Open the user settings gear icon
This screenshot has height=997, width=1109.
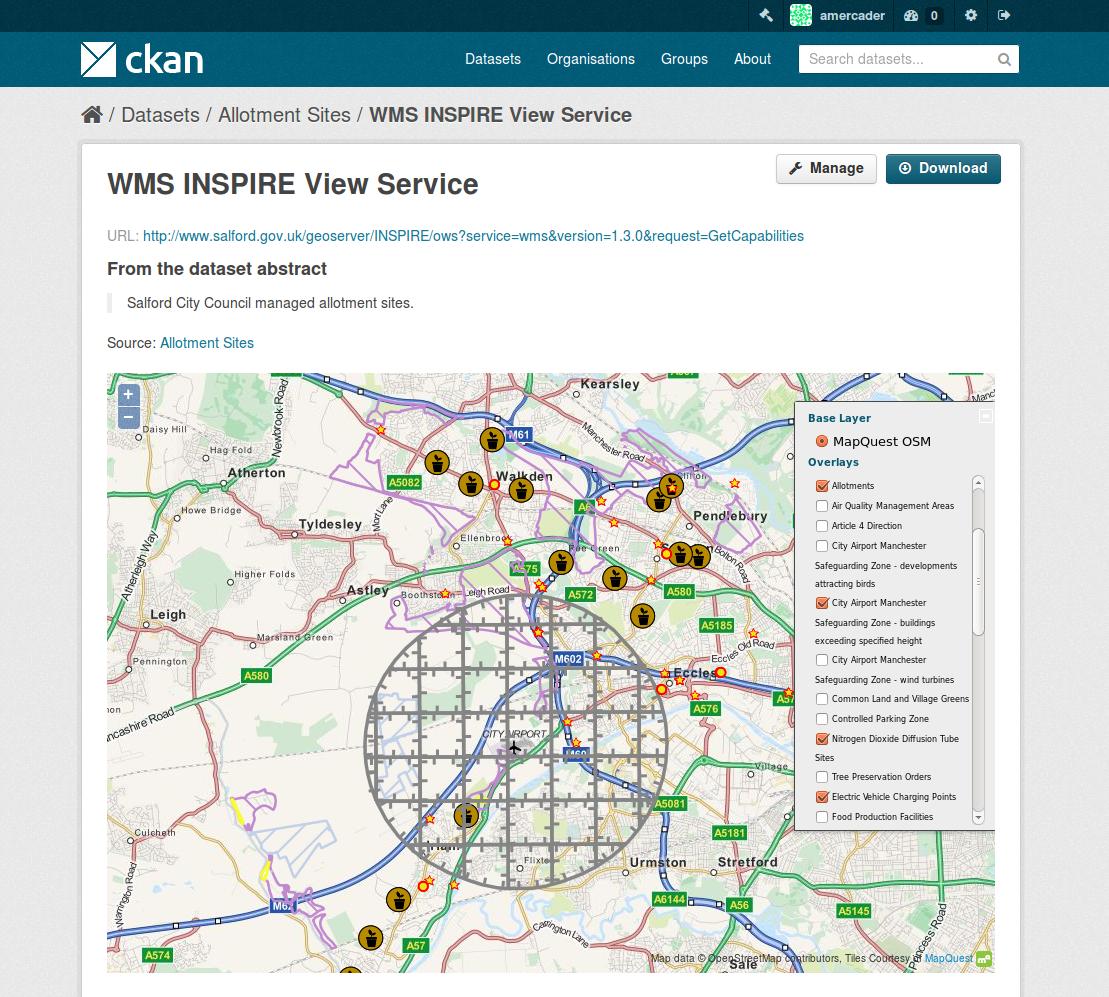point(971,15)
